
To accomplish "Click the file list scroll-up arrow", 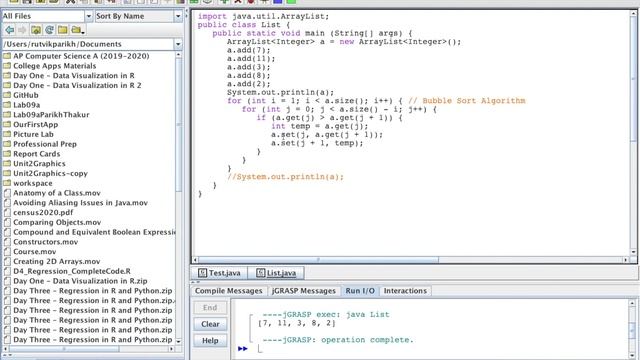I will click(178, 54).
